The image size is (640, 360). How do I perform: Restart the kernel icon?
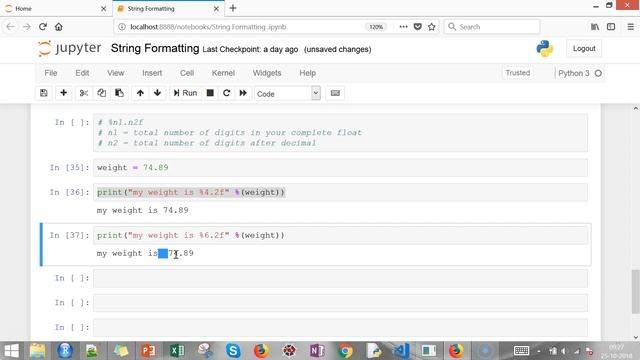227,93
